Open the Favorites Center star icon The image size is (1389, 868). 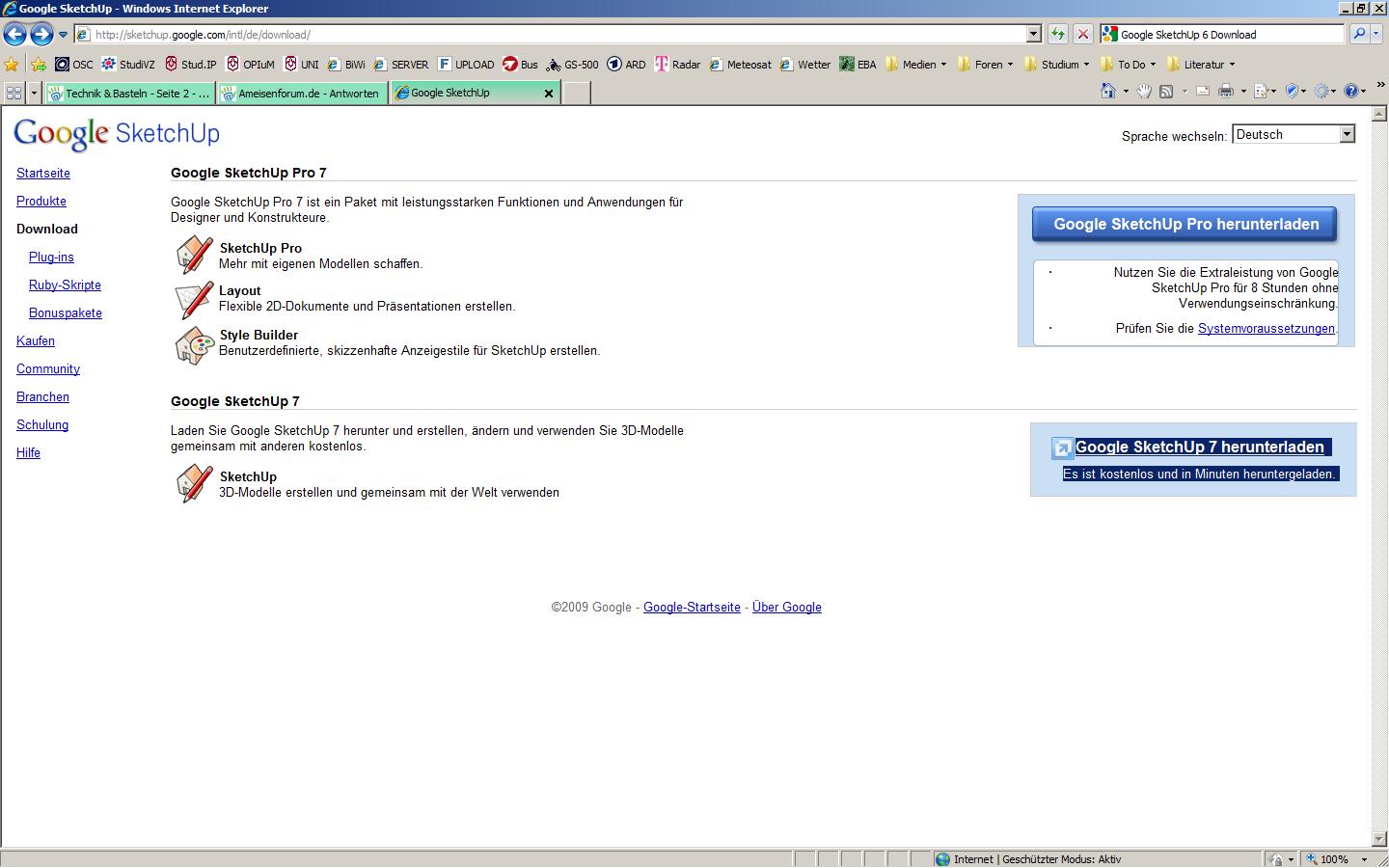point(12,65)
